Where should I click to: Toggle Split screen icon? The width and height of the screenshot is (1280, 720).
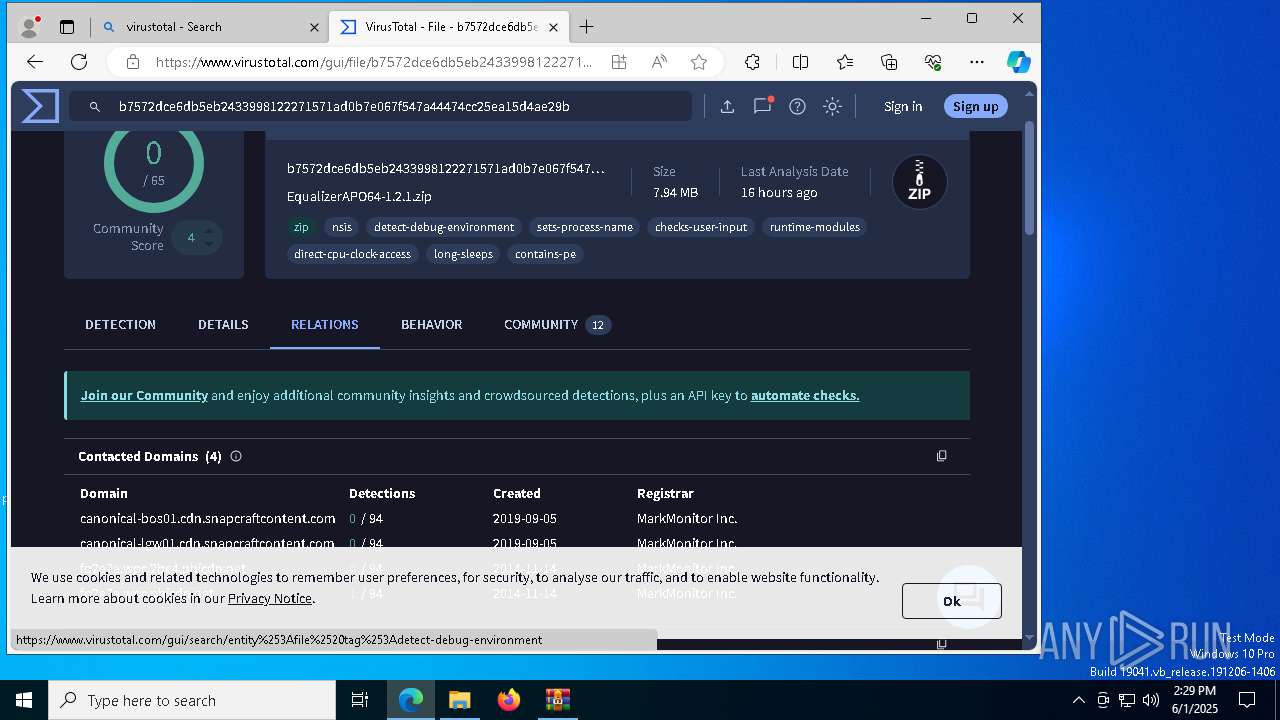(x=800, y=62)
